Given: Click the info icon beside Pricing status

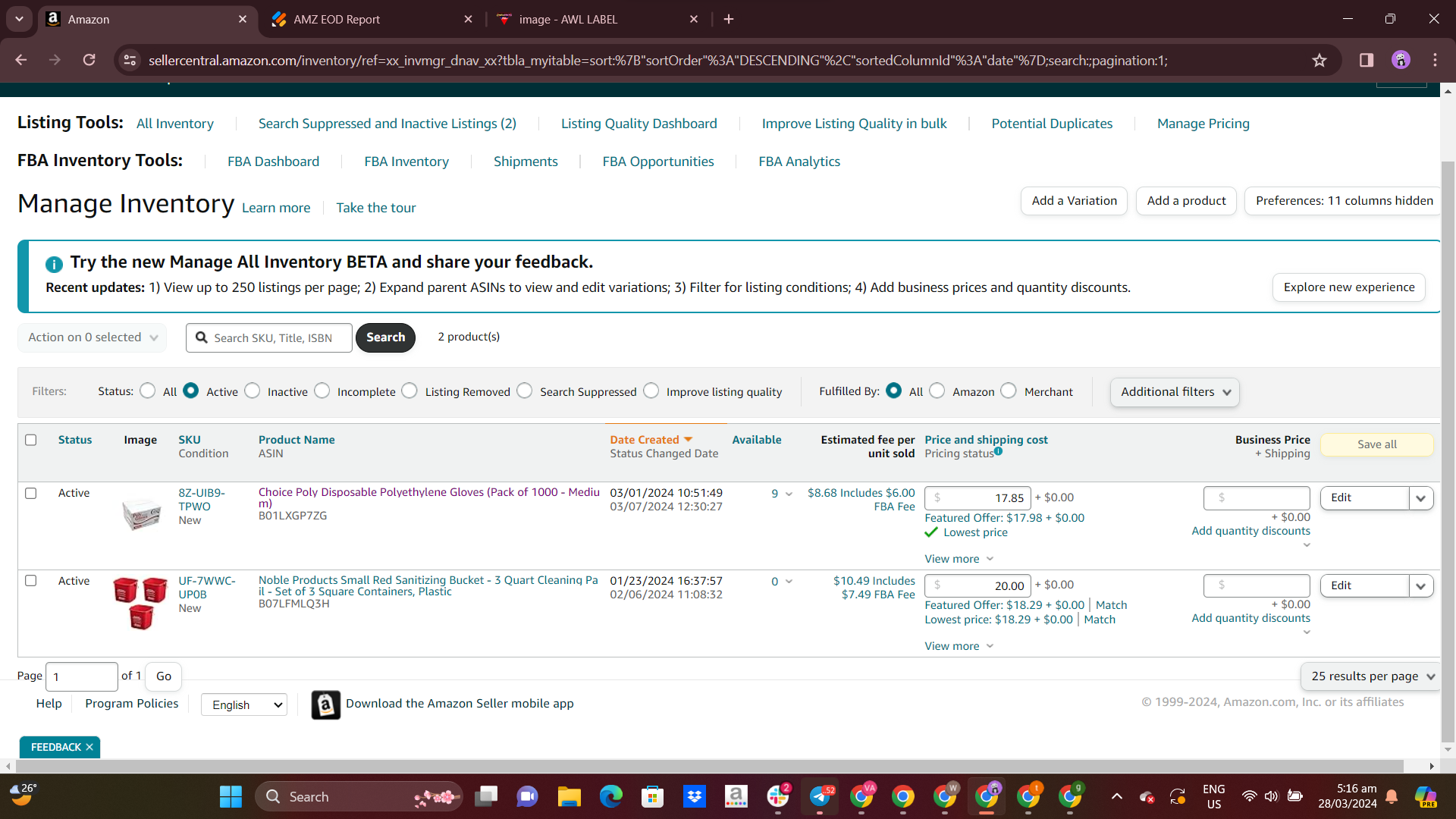Looking at the screenshot, I should coord(999,451).
